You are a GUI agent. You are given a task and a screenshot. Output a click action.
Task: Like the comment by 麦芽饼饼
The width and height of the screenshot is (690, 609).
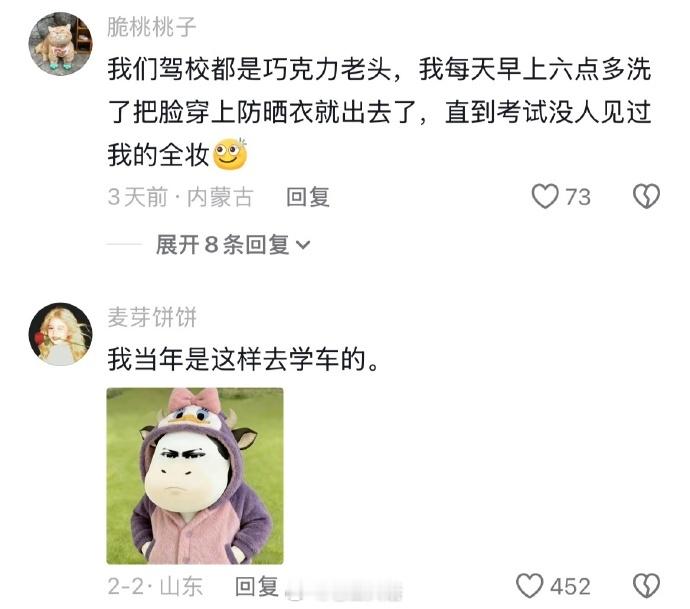(x=529, y=586)
